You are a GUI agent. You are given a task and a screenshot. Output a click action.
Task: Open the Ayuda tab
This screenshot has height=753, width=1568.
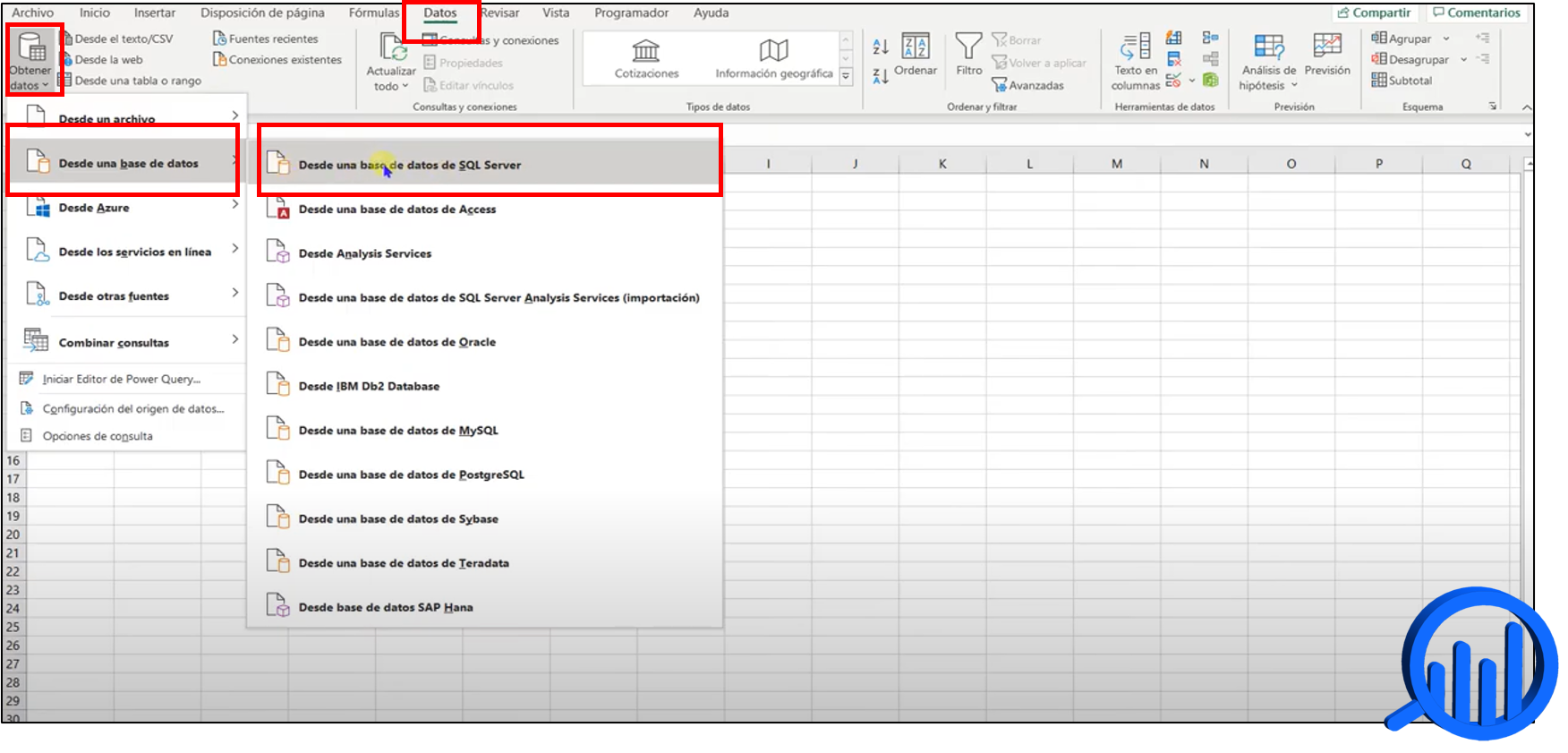pos(712,13)
